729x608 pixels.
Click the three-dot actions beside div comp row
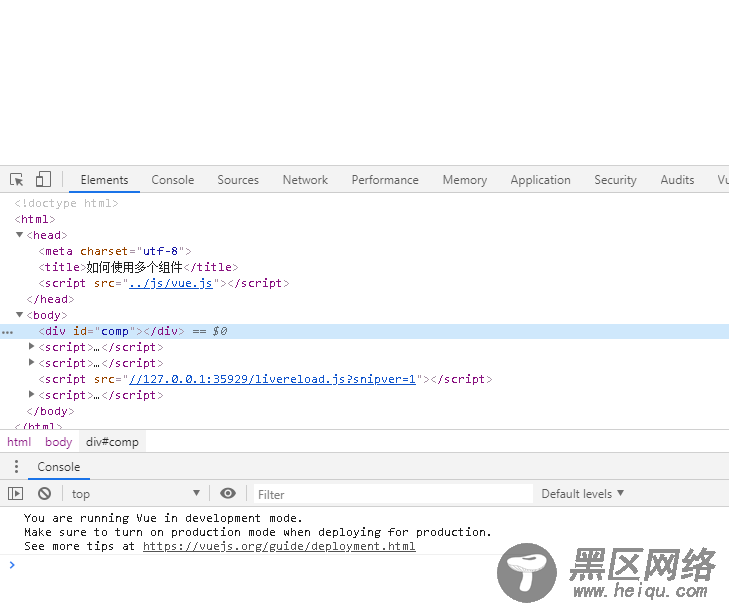coord(7,332)
